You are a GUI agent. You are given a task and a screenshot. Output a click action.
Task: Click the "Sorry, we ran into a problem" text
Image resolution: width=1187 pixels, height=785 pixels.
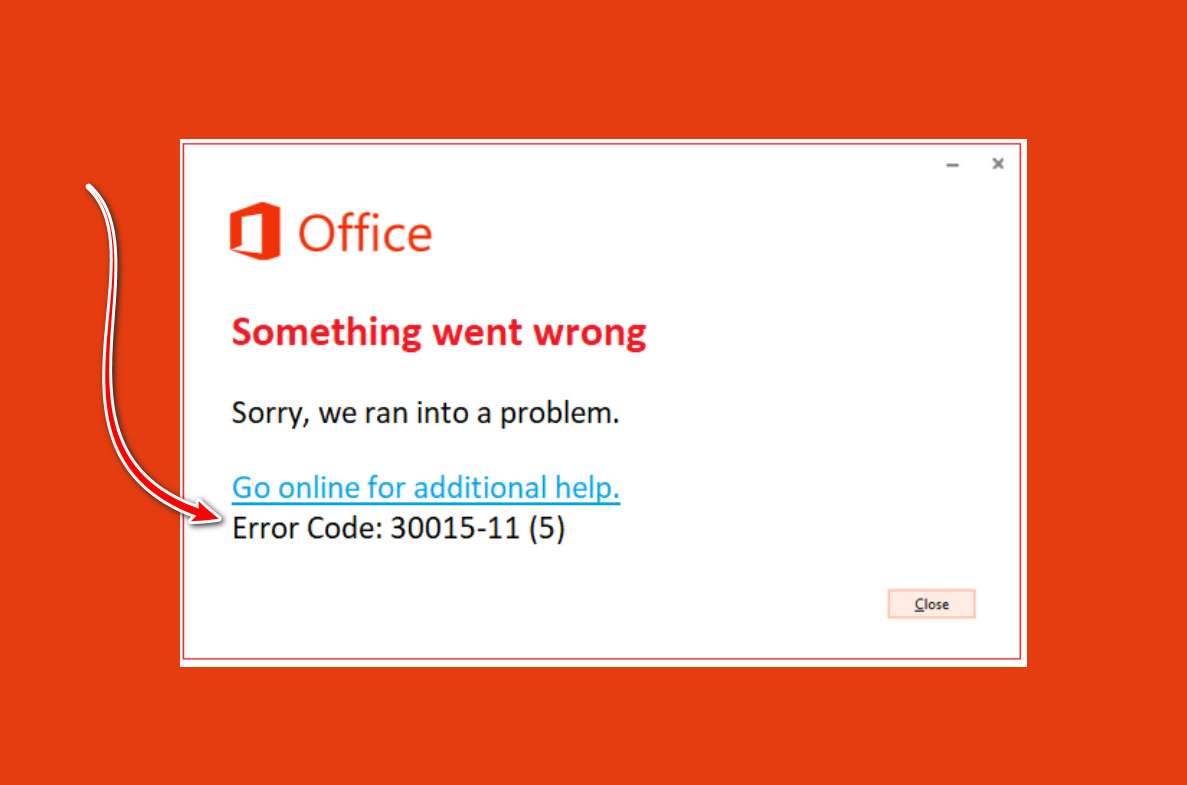tap(425, 412)
